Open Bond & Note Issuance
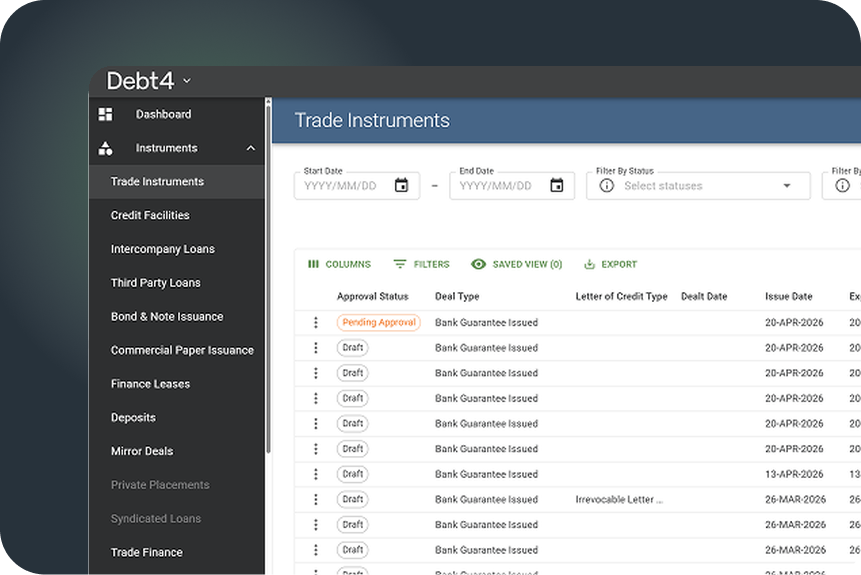861x575 pixels. click(x=177, y=316)
